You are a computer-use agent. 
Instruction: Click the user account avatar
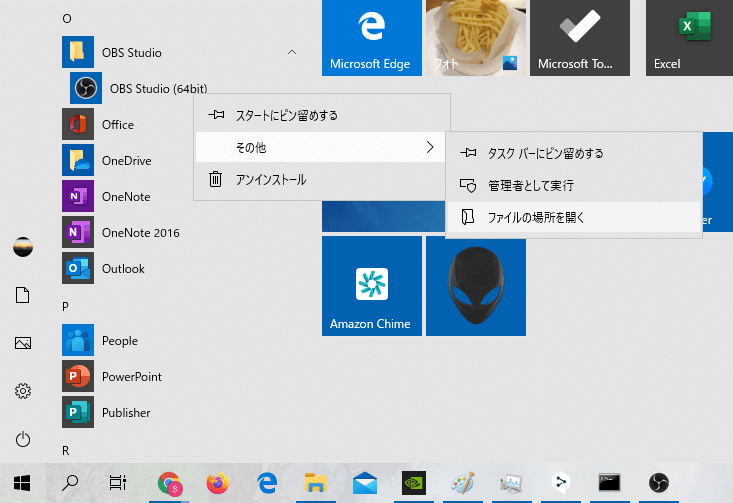(x=23, y=247)
